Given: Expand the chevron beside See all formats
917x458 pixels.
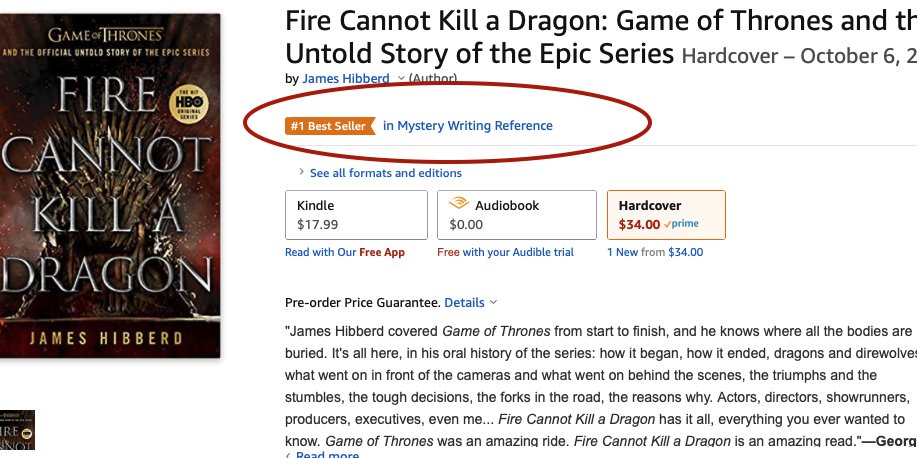Looking at the screenshot, I should click(301, 173).
